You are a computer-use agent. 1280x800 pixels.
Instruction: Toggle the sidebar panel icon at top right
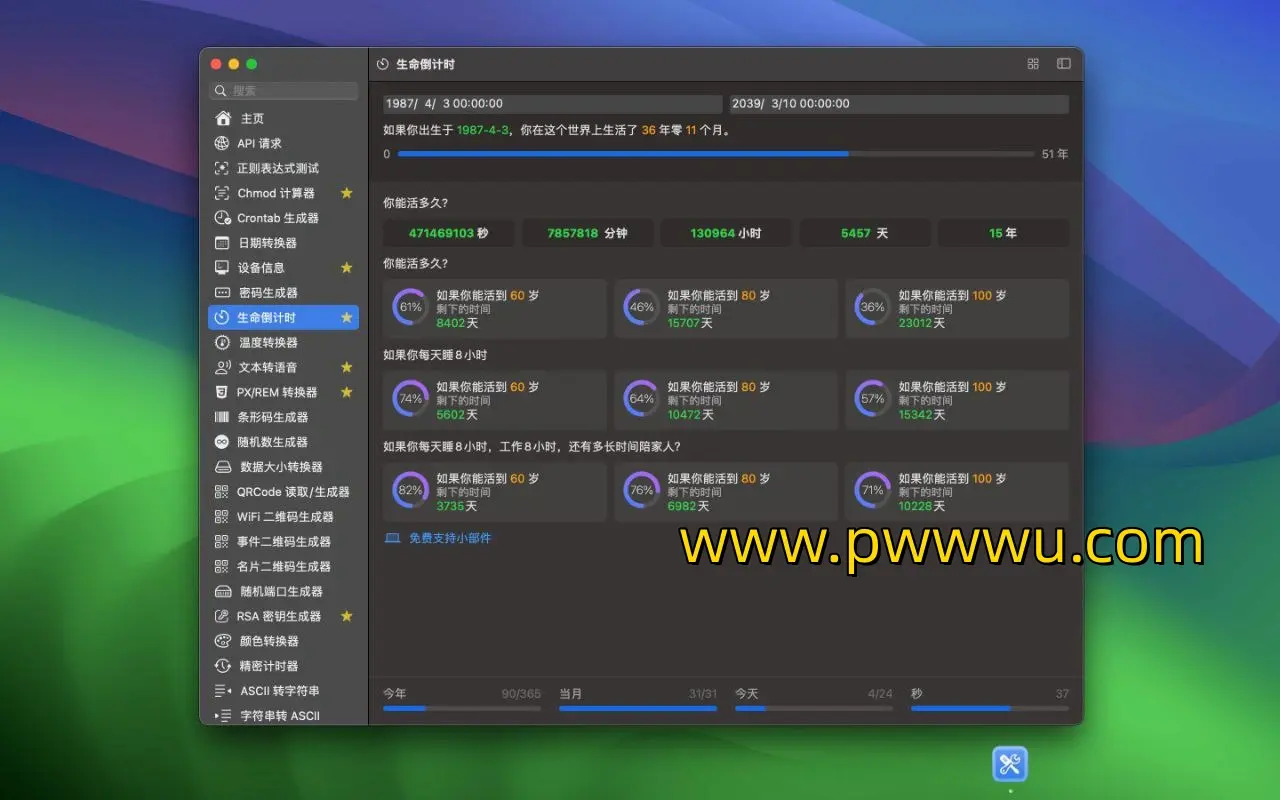tap(1063, 64)
